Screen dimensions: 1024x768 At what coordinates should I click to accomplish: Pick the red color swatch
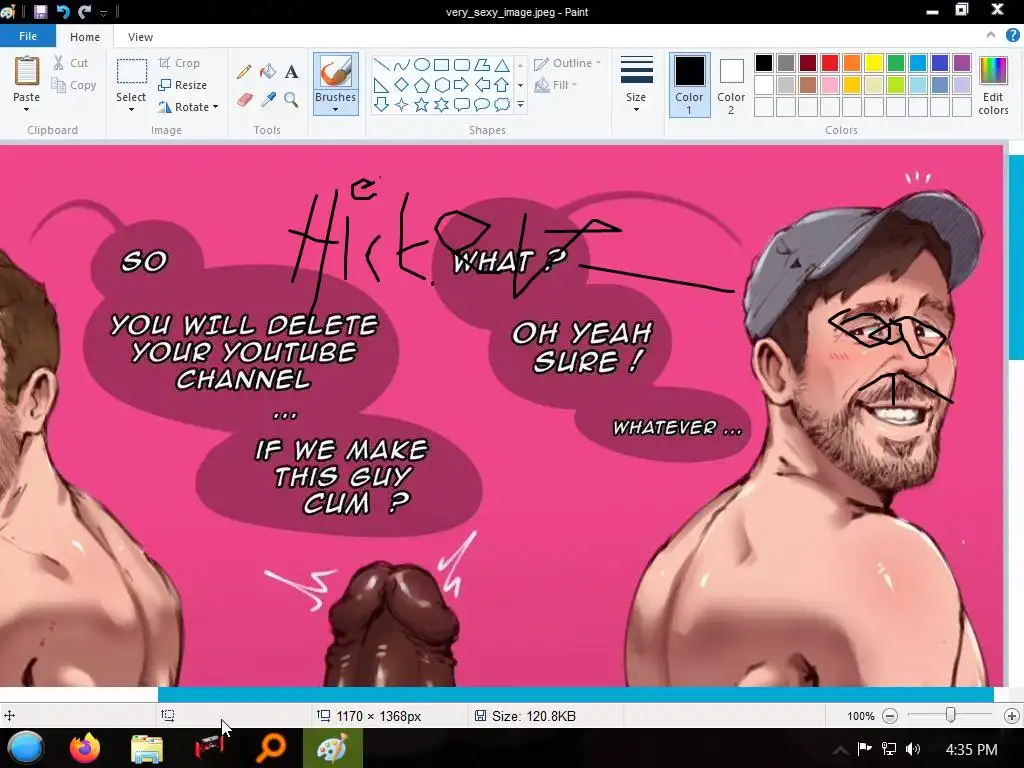[x=830, y=63]
